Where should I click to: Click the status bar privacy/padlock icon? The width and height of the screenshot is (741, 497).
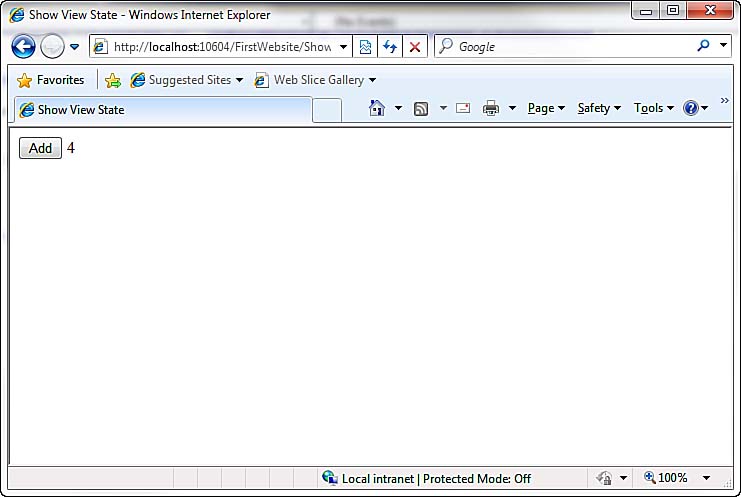[x=604, y=478]
